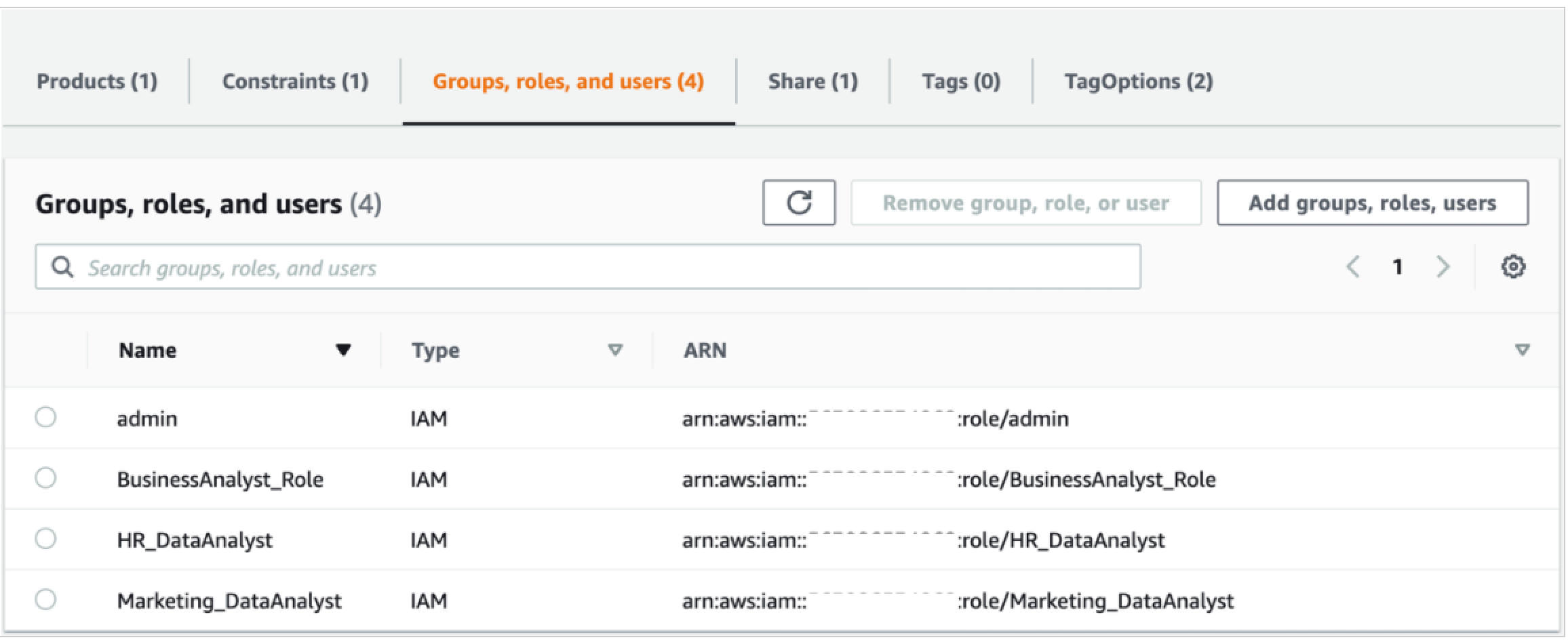Click Add groups, roles, users button
This screenshot has height=644, width=1568.
click(1372, 203)
